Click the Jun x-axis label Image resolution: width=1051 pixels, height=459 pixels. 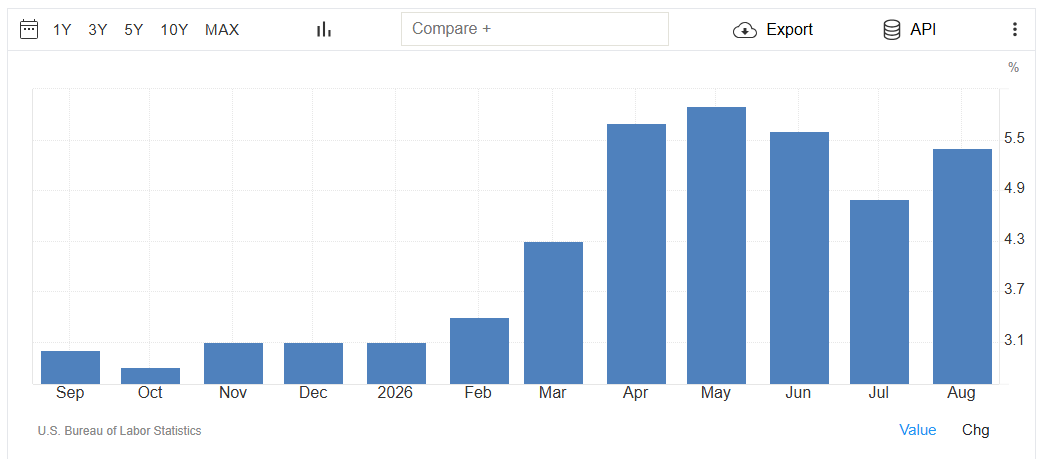[x=799, y=393]
